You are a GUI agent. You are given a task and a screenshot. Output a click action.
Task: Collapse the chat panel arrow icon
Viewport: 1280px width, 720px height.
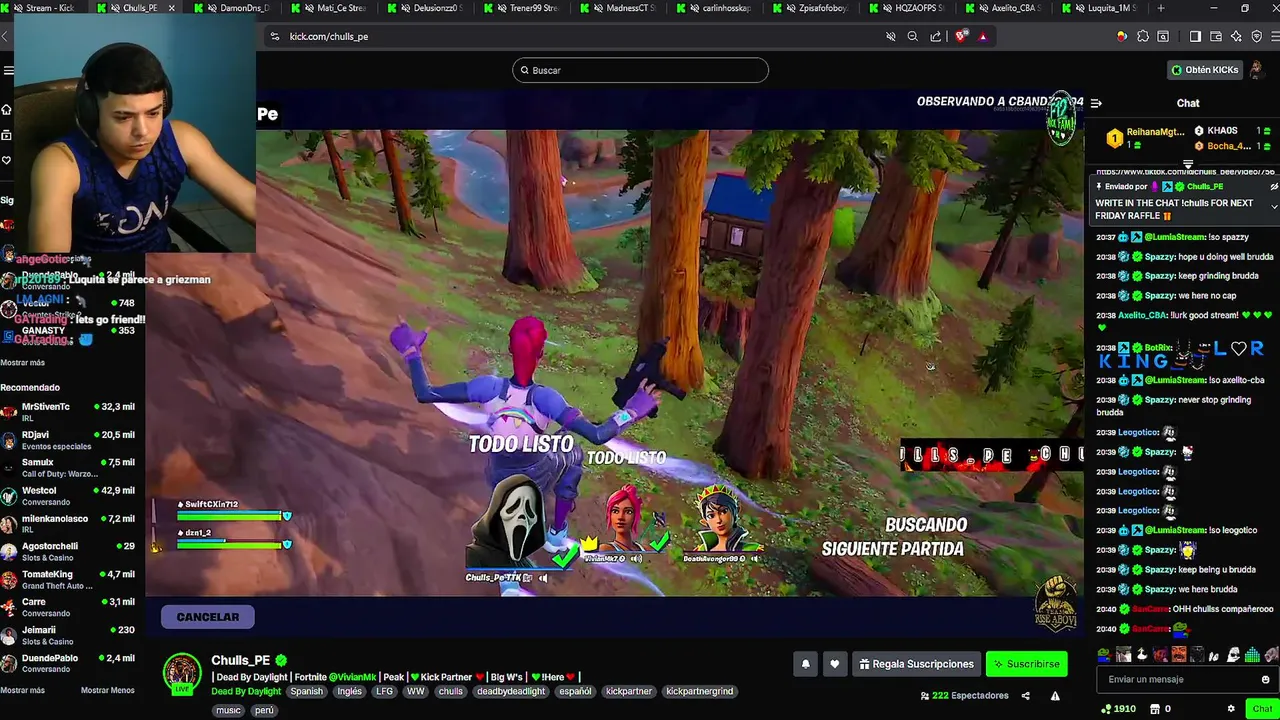[1096, 103]
